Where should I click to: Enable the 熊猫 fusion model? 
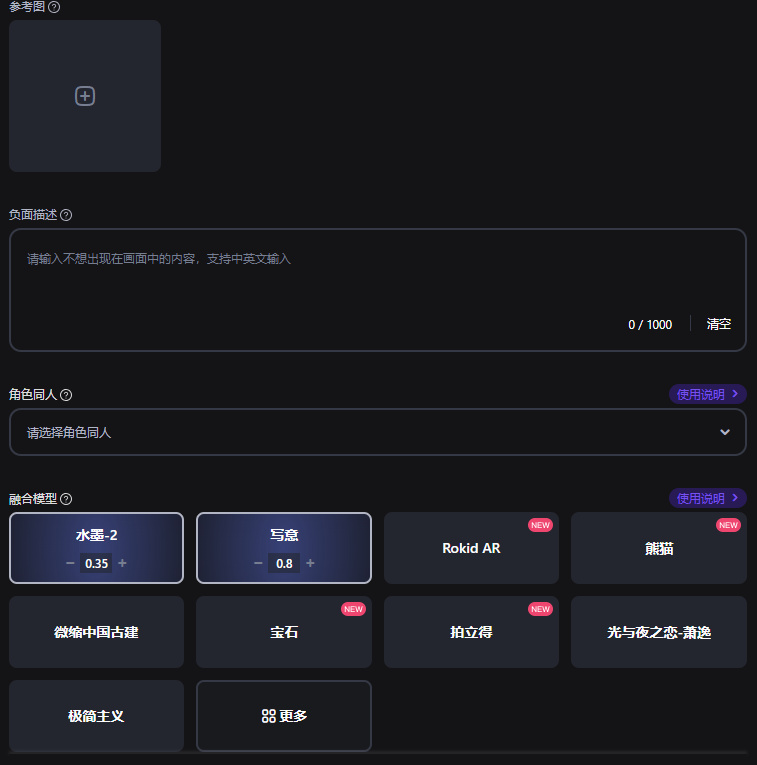pos(658,548)
